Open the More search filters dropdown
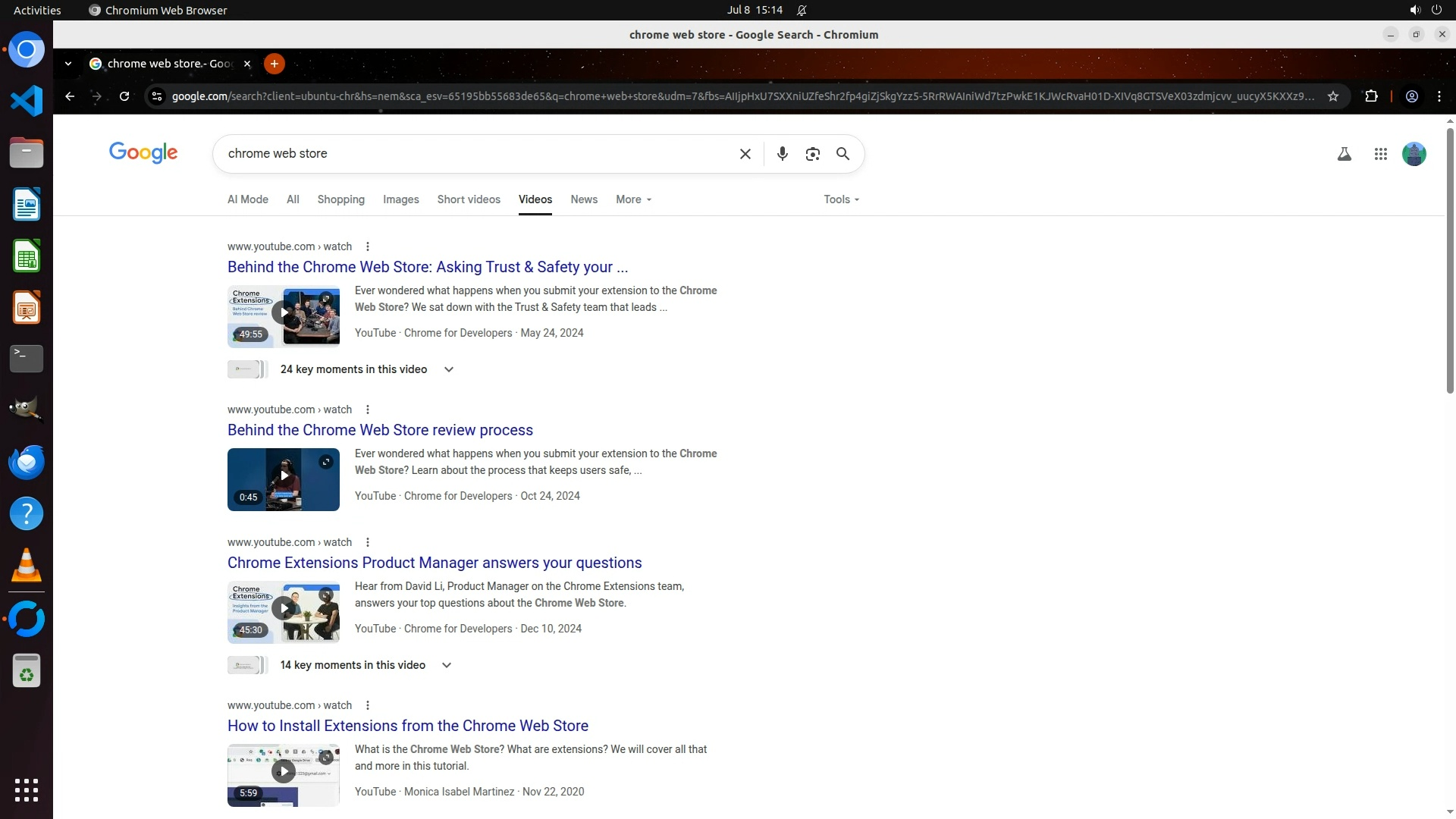The height and width of the screenshot is (819, 1456). click(x=633, y=199)
